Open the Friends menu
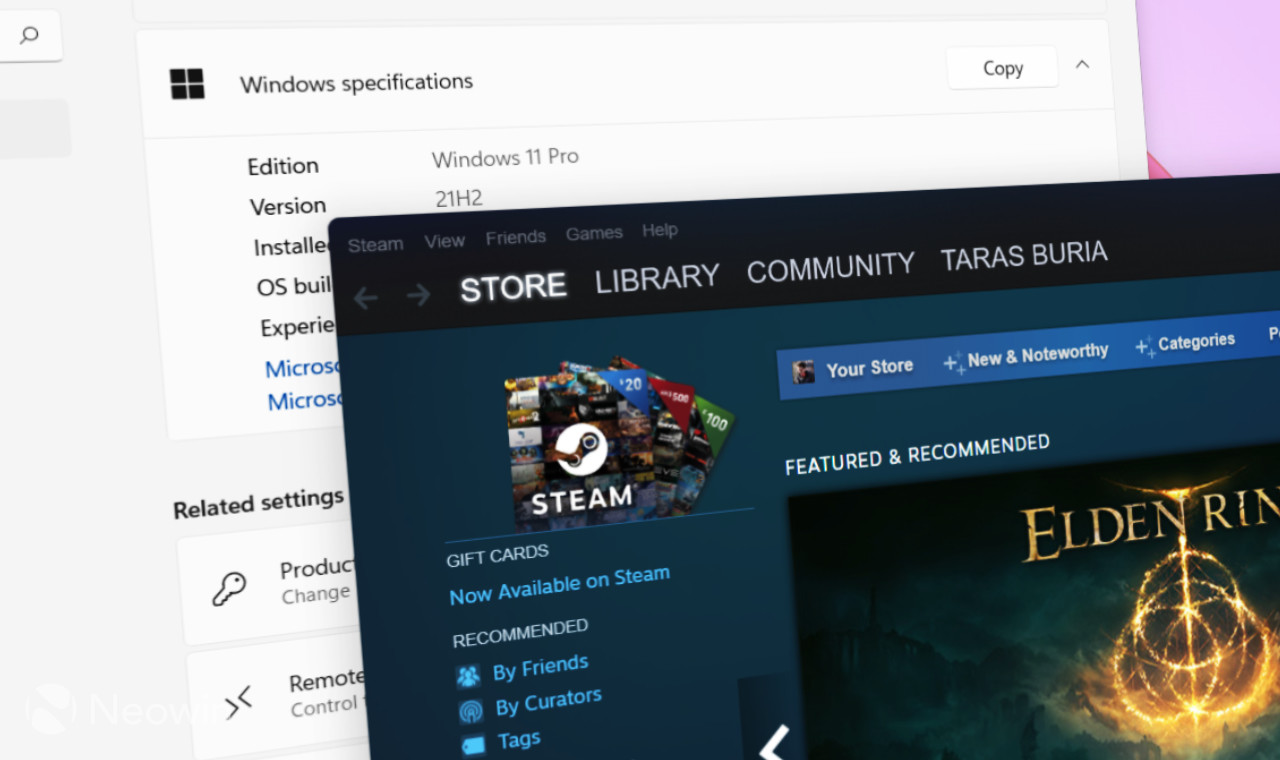 pyautogui.click(x=516, y=237)
